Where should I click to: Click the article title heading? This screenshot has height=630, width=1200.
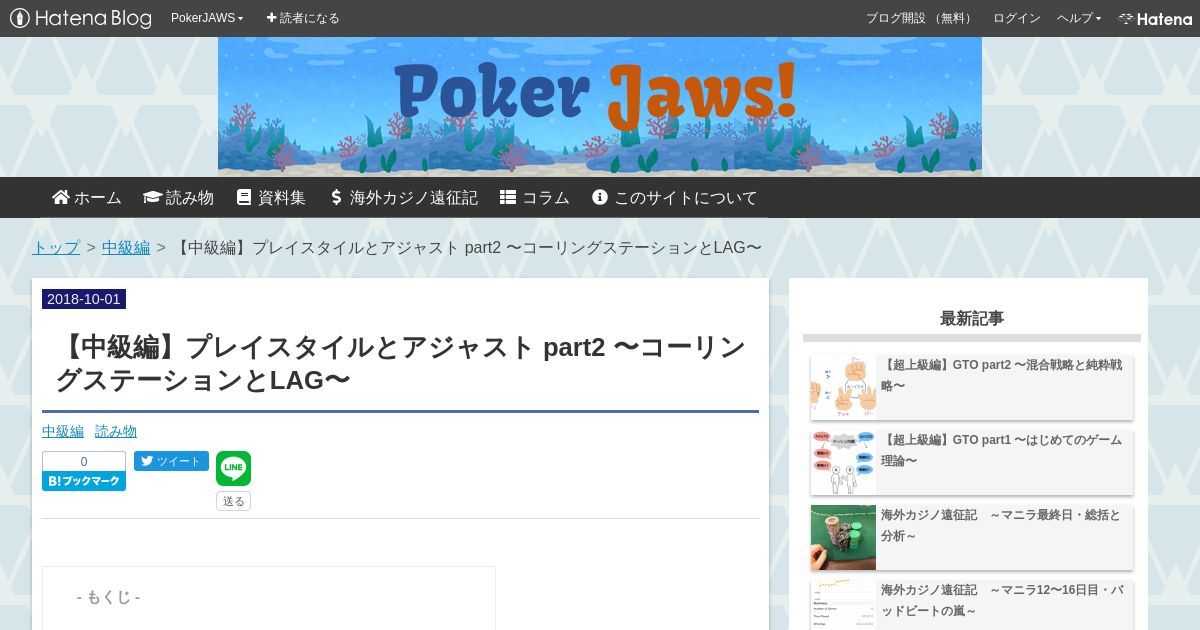click(x=400, y=363)
